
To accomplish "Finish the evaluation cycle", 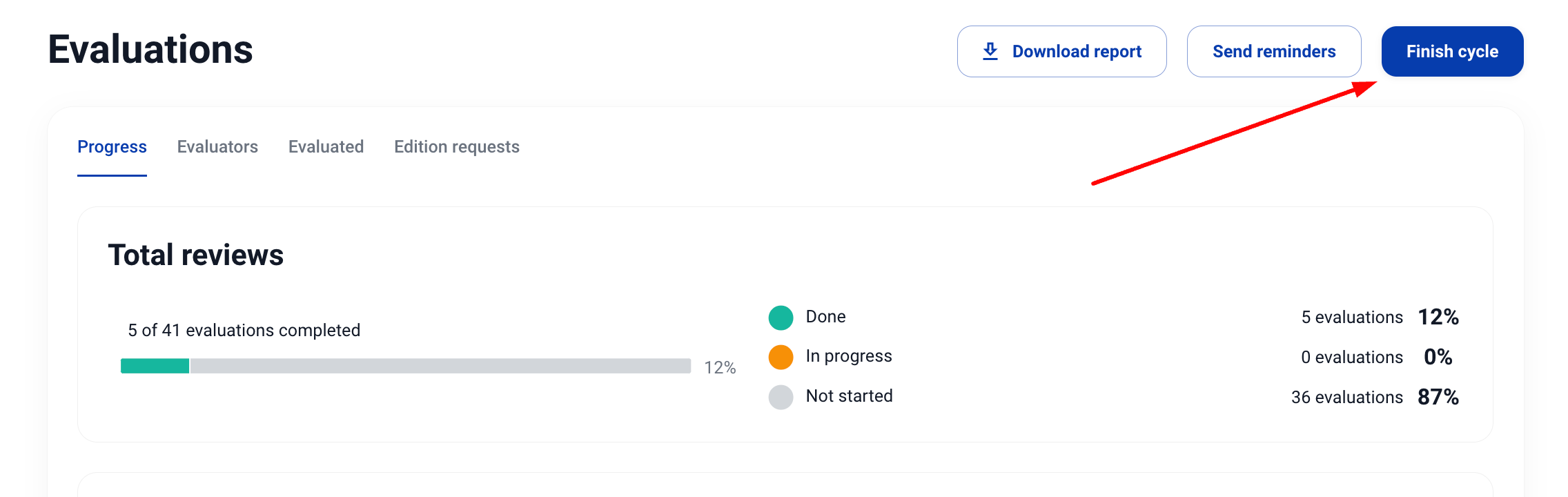I will pos(1452,52).
